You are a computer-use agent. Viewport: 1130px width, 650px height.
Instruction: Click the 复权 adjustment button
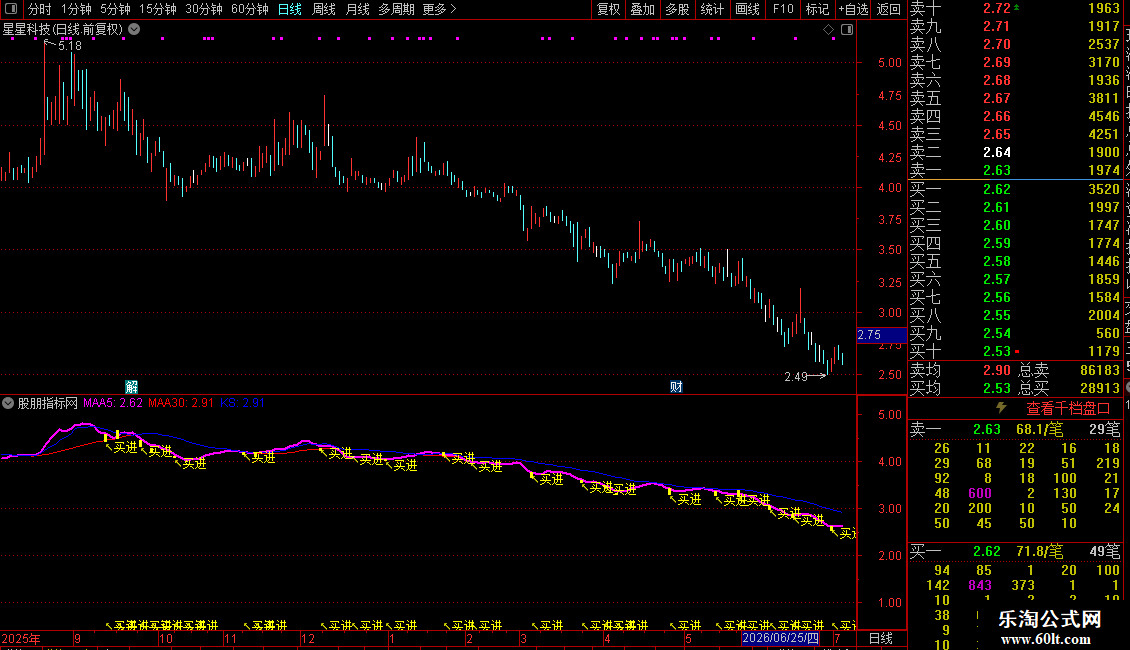point(608,9)
